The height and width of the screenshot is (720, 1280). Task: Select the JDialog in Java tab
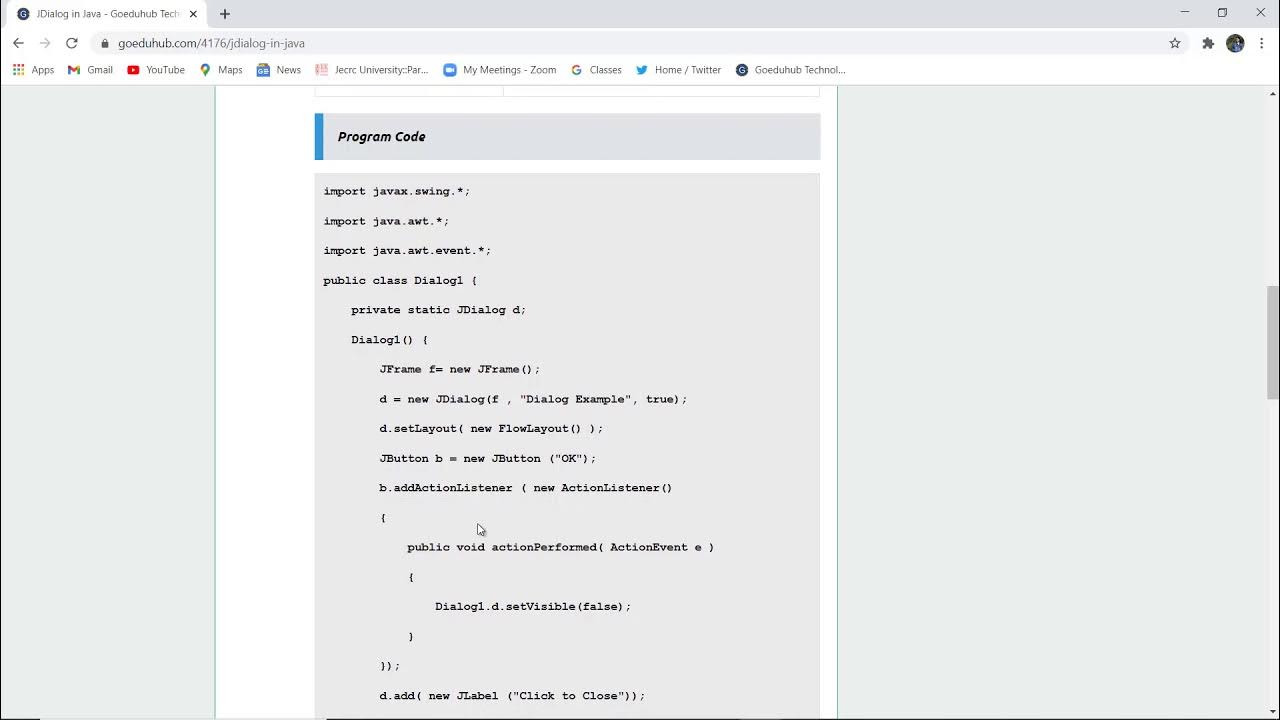[x=107, y=14]
